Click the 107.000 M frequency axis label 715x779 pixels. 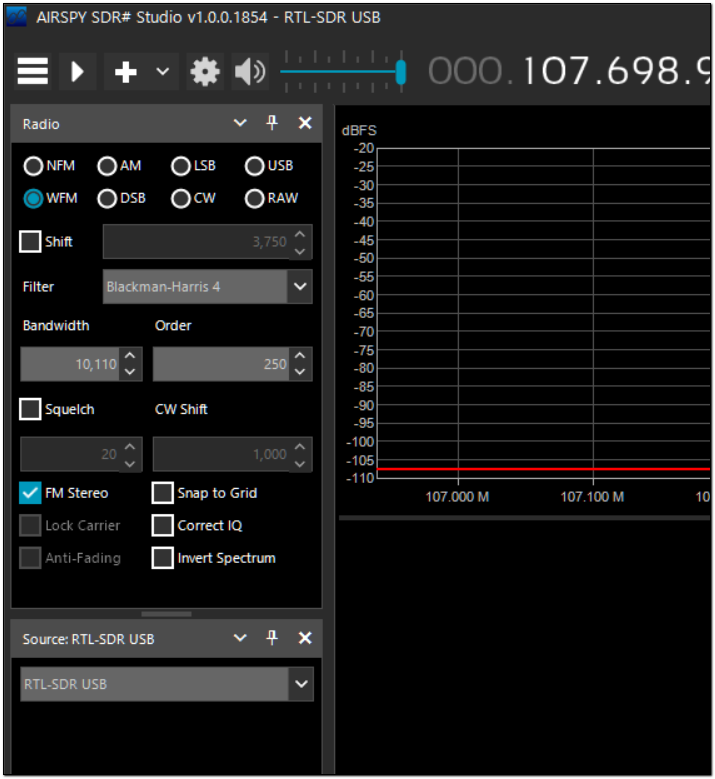(x=458, y=497)
